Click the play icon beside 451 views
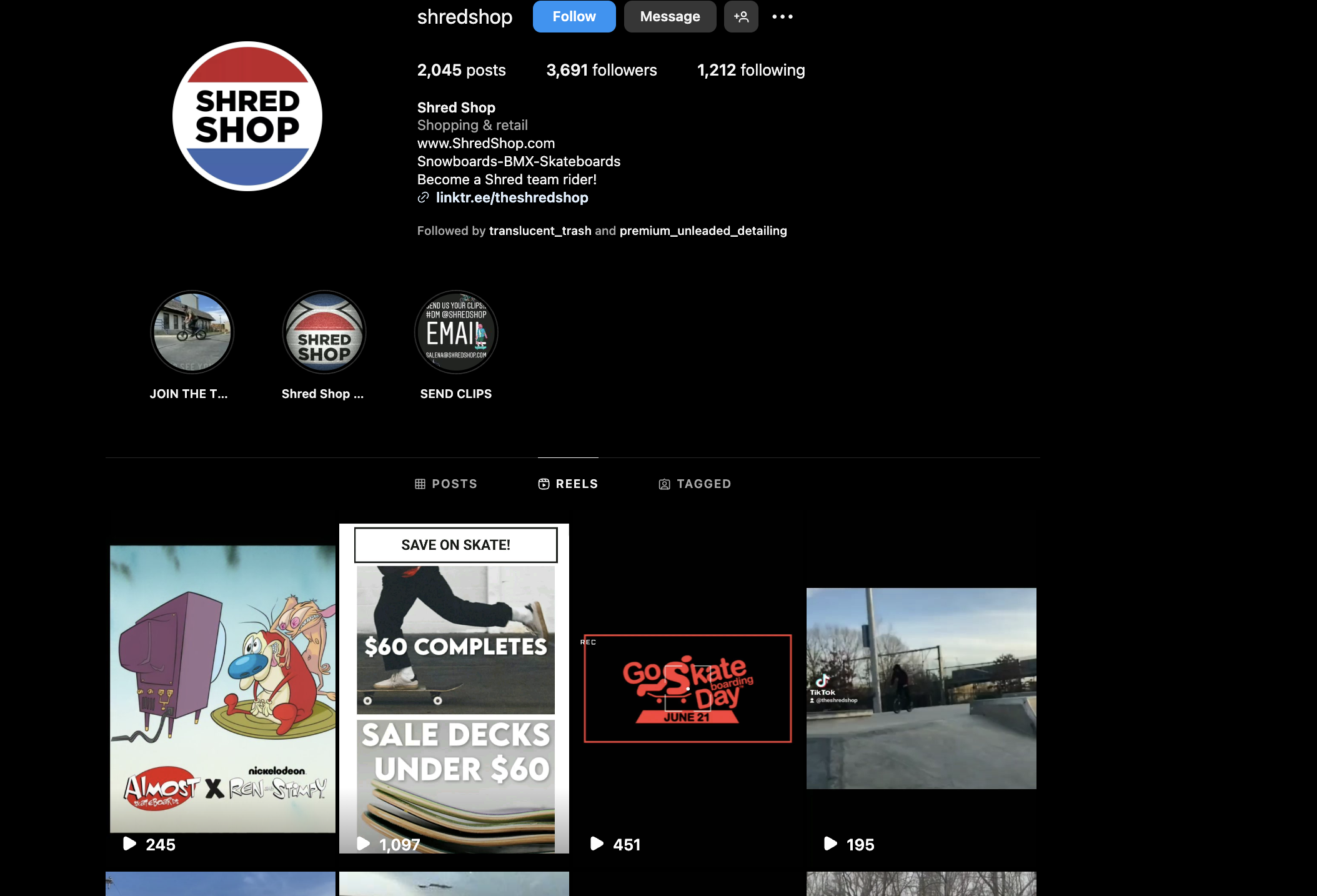 point(597,844)
